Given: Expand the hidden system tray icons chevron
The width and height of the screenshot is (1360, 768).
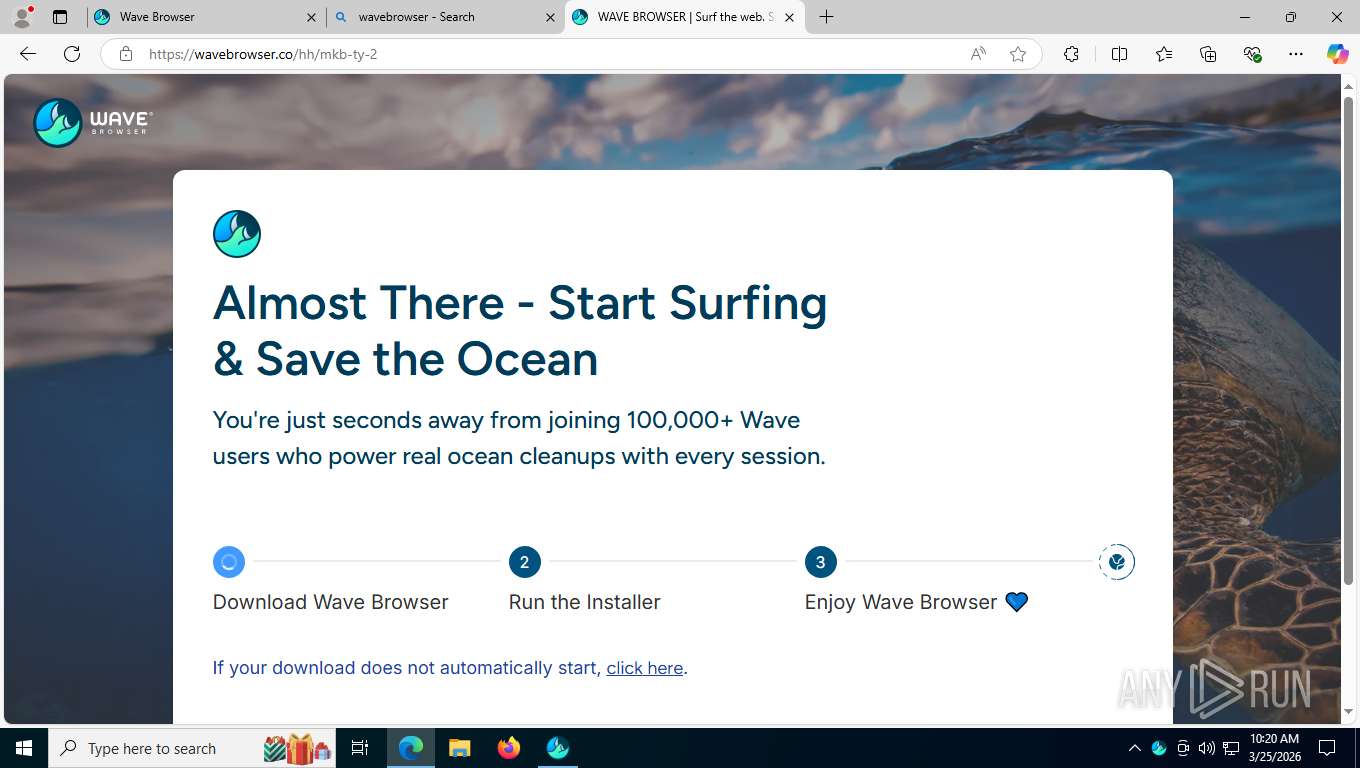Looking at the screenshot, I should 1134,748.
